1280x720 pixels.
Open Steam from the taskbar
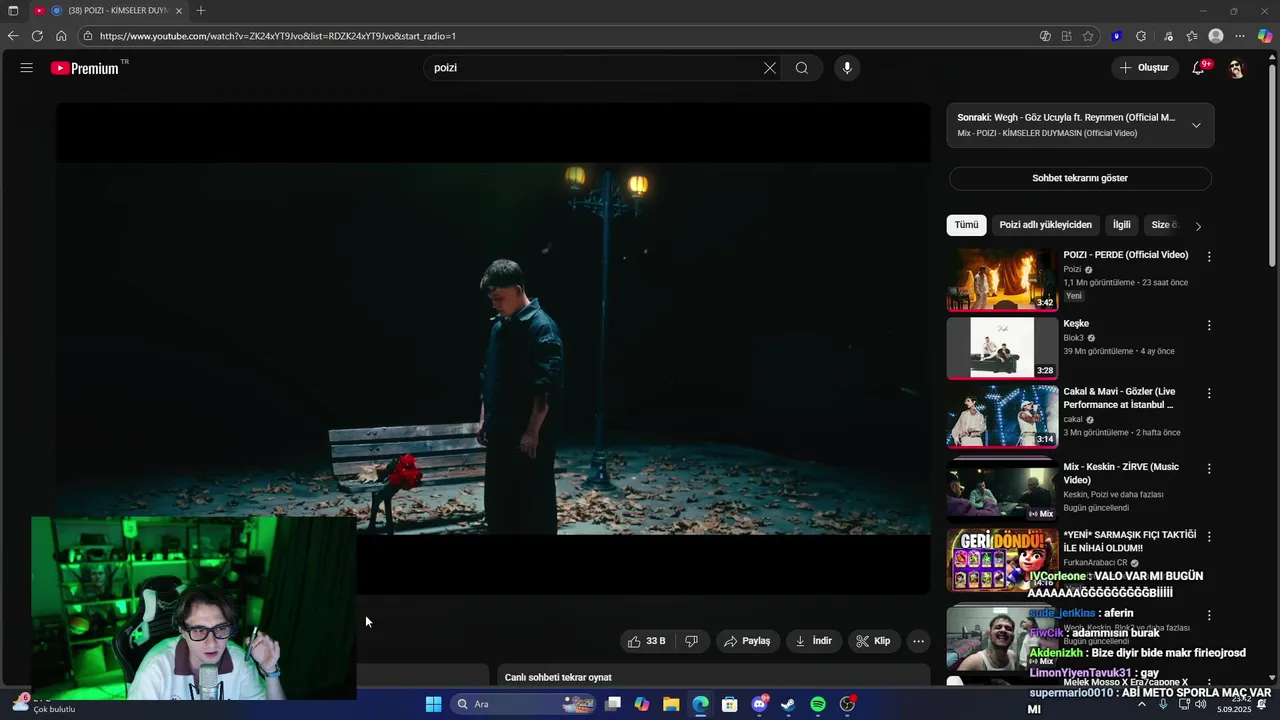pos(788,704)
